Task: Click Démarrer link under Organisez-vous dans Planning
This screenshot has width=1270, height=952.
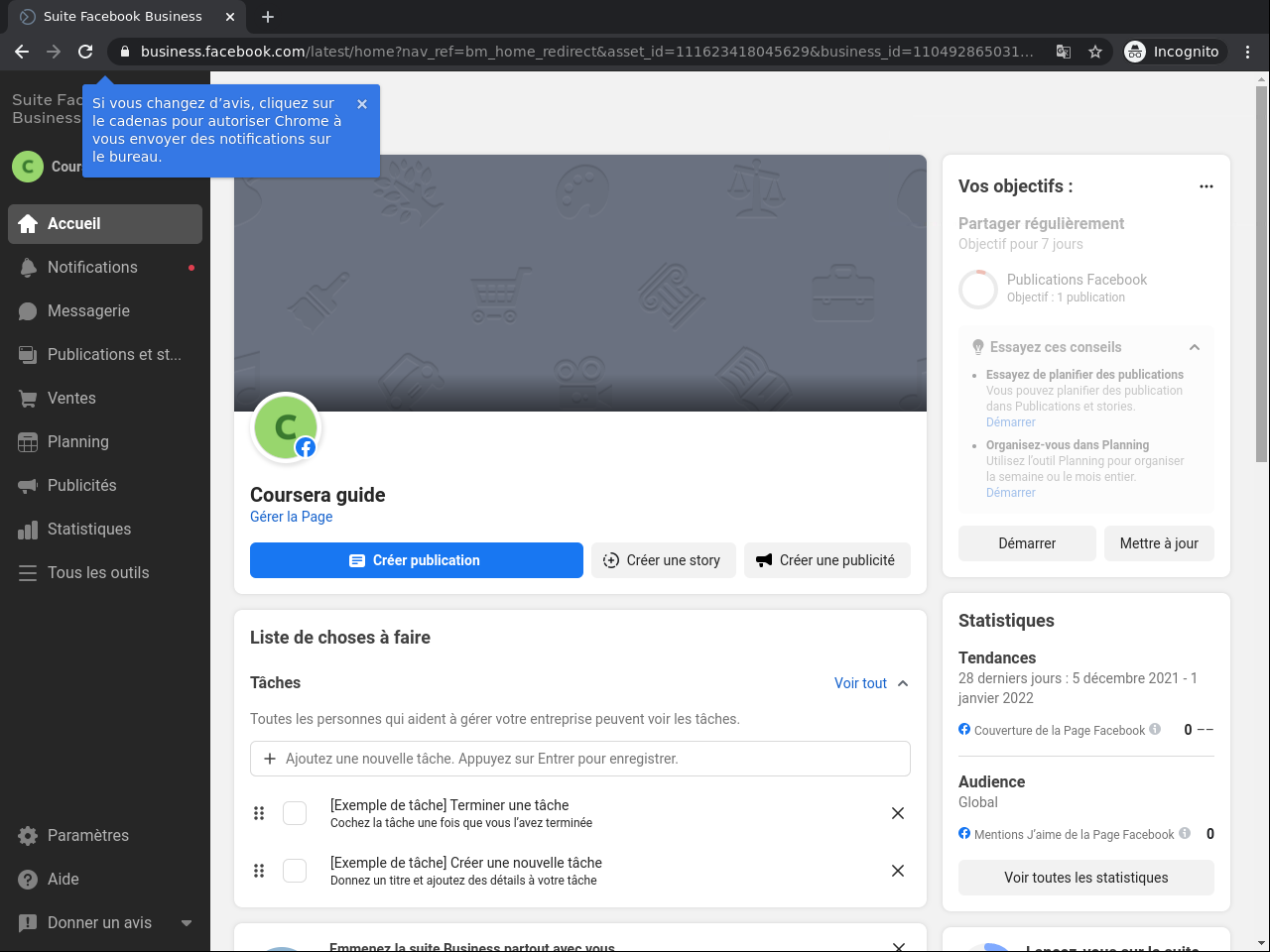Action: click(x=1010, y=493)
